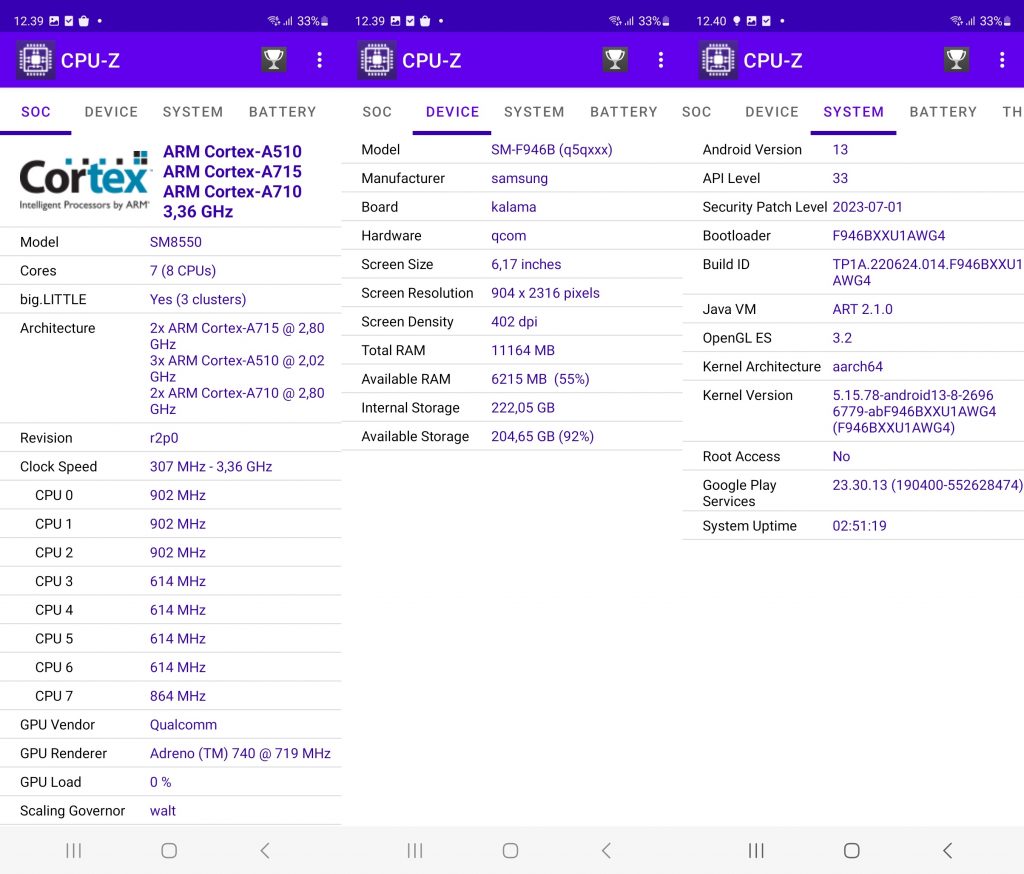Tap the CPU 3 row
1024x874 pixels.
(x=170, y=581)
